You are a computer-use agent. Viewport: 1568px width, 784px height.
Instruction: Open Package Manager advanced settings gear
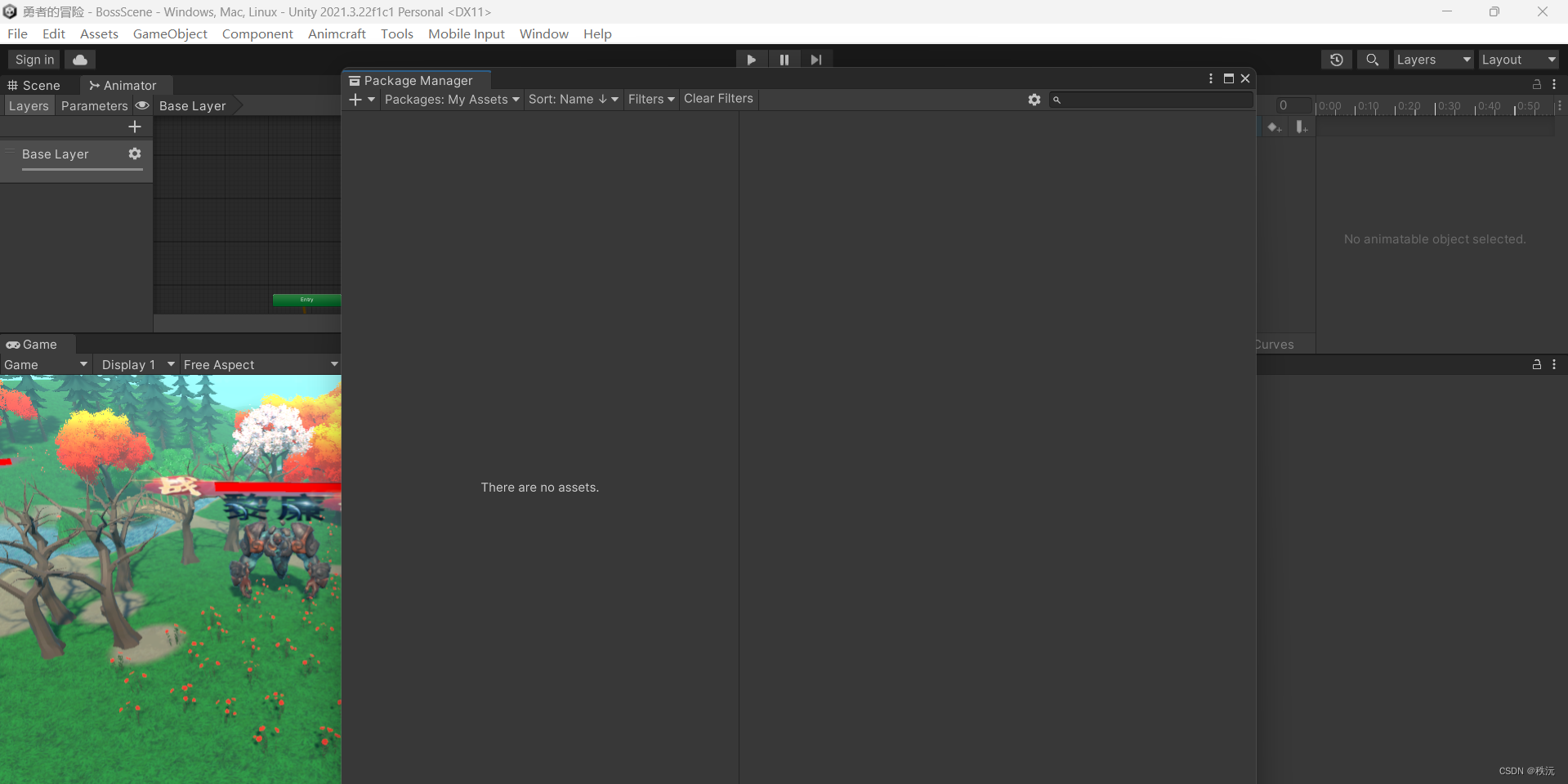1034,100
